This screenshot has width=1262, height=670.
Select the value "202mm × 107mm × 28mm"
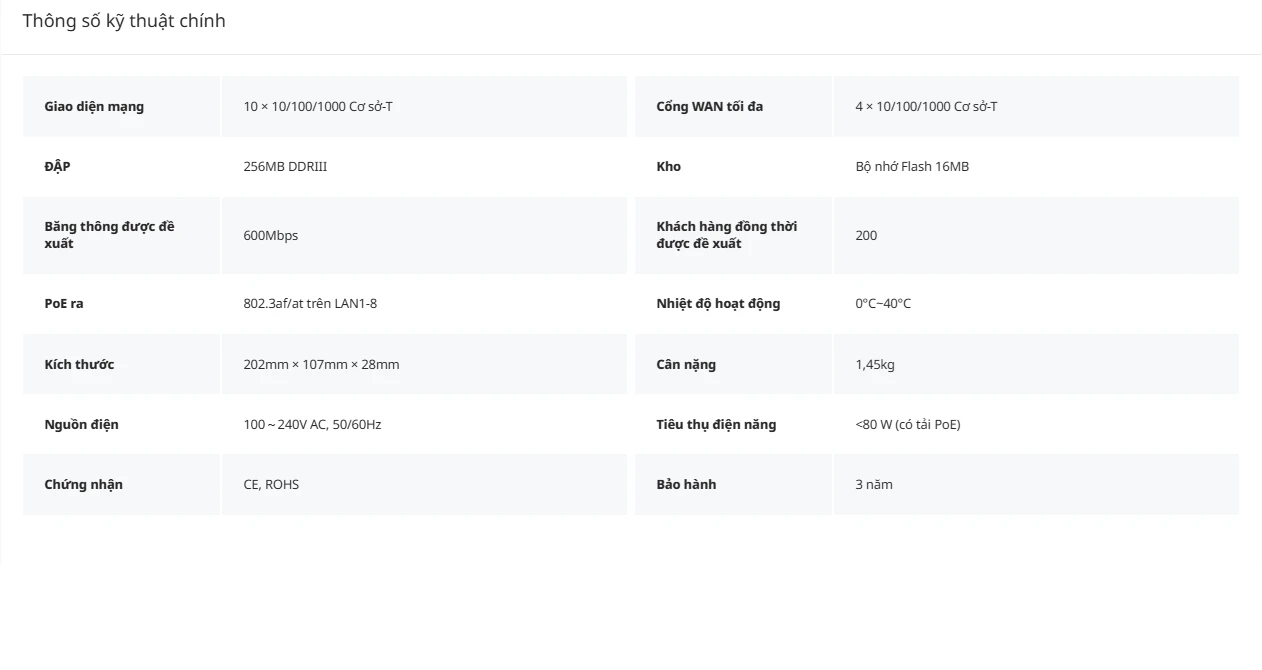point(321,365)
